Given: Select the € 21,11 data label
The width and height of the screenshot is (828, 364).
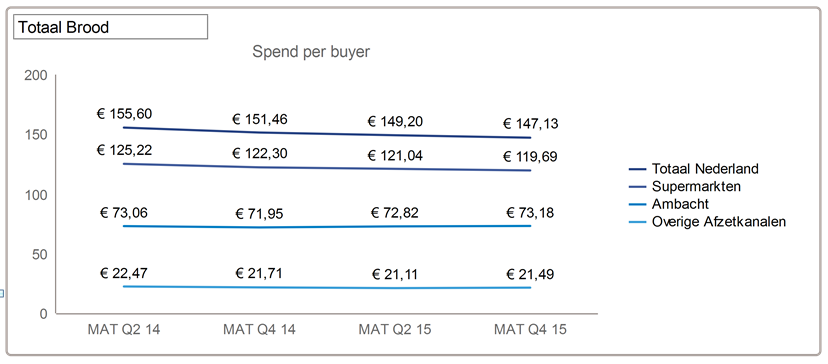Looking at the screenshot, I should click(395, 275).
